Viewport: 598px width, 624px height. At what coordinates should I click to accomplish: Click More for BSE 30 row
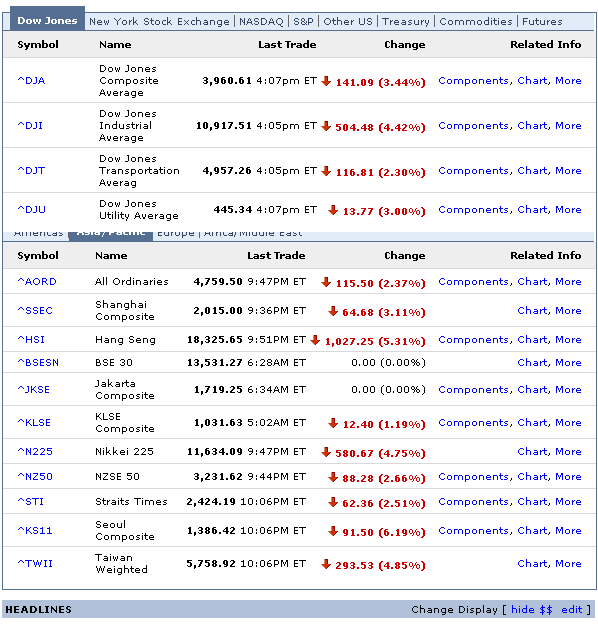[568, 363]
